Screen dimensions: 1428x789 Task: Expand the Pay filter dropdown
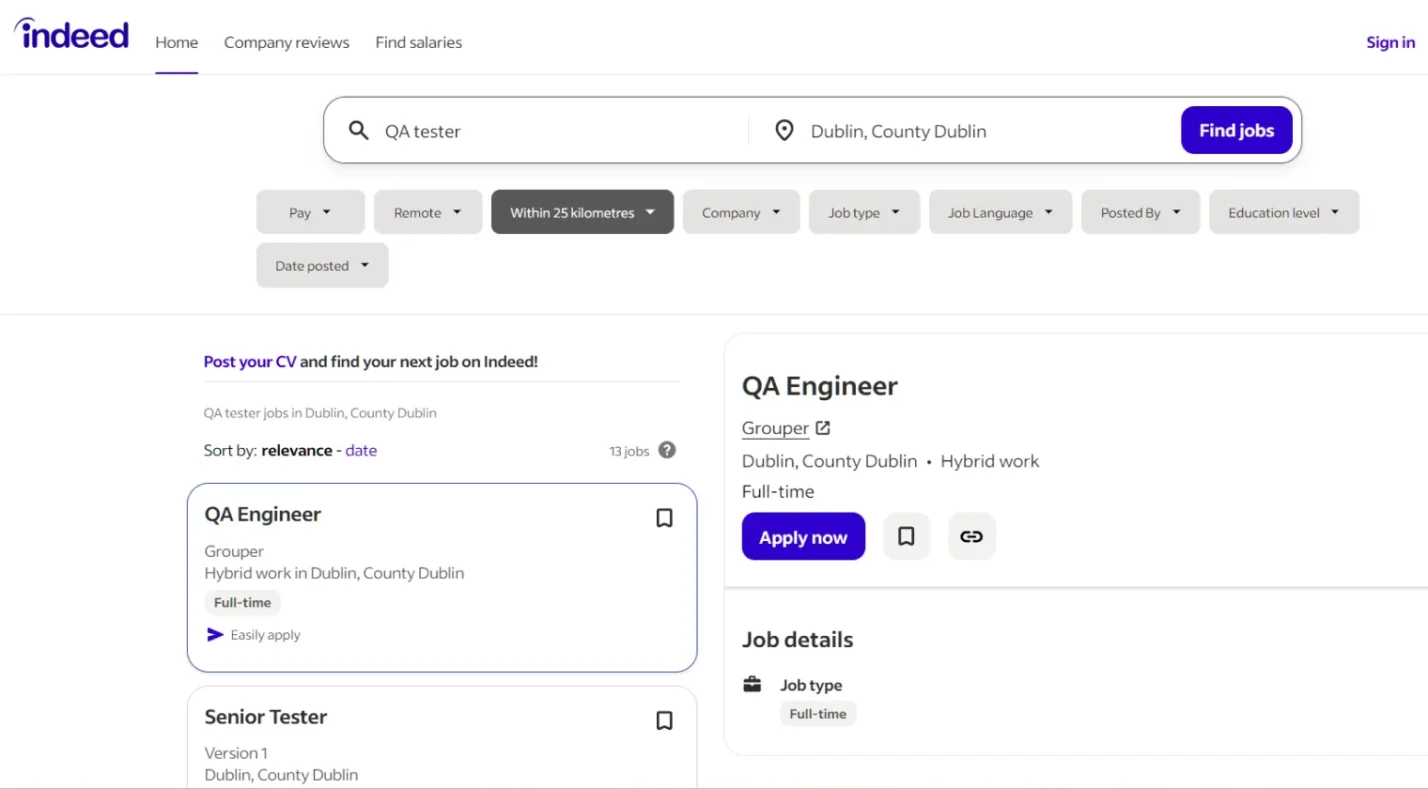click(x=310, y=213)
